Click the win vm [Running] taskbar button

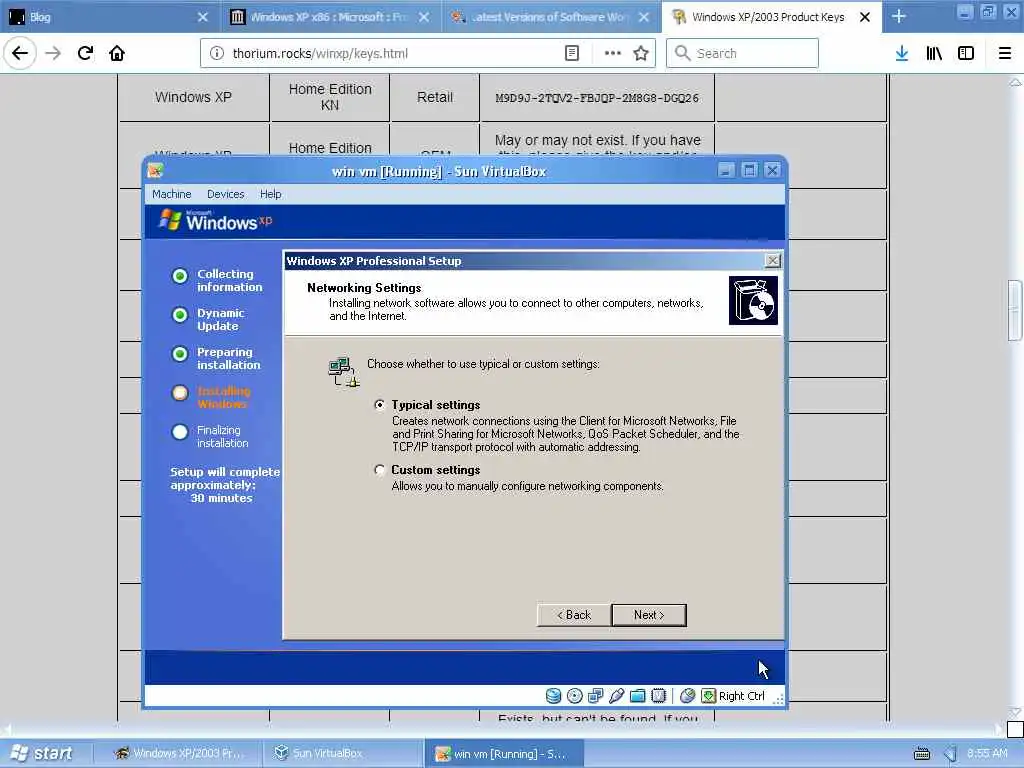click(504, 754)
